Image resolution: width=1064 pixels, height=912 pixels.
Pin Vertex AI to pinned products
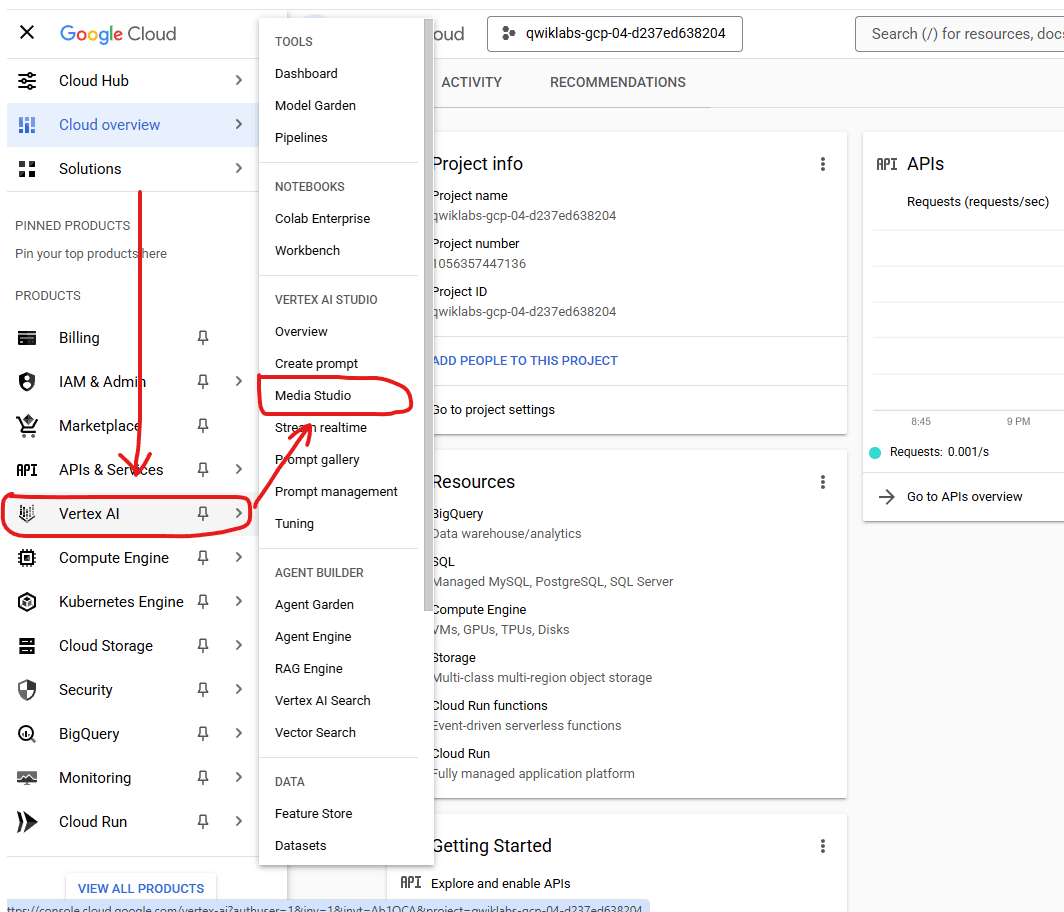point(203,514)
